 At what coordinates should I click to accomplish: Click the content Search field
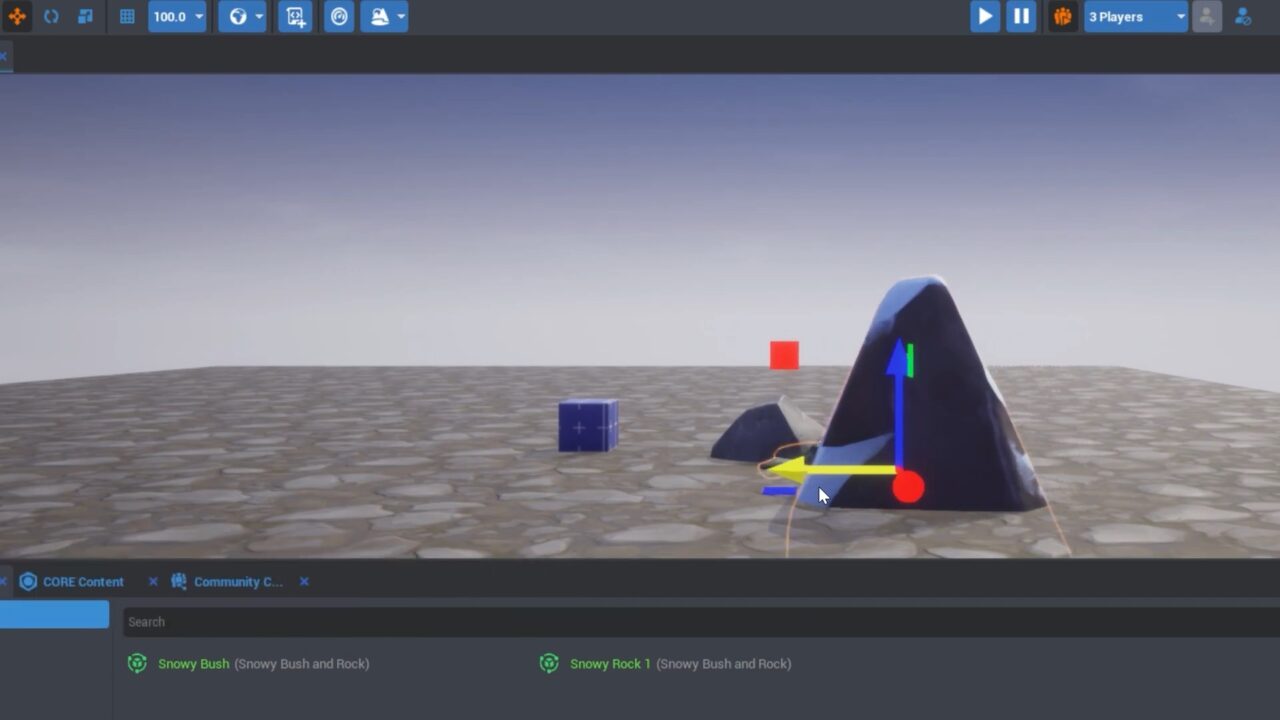pos(700,622)
